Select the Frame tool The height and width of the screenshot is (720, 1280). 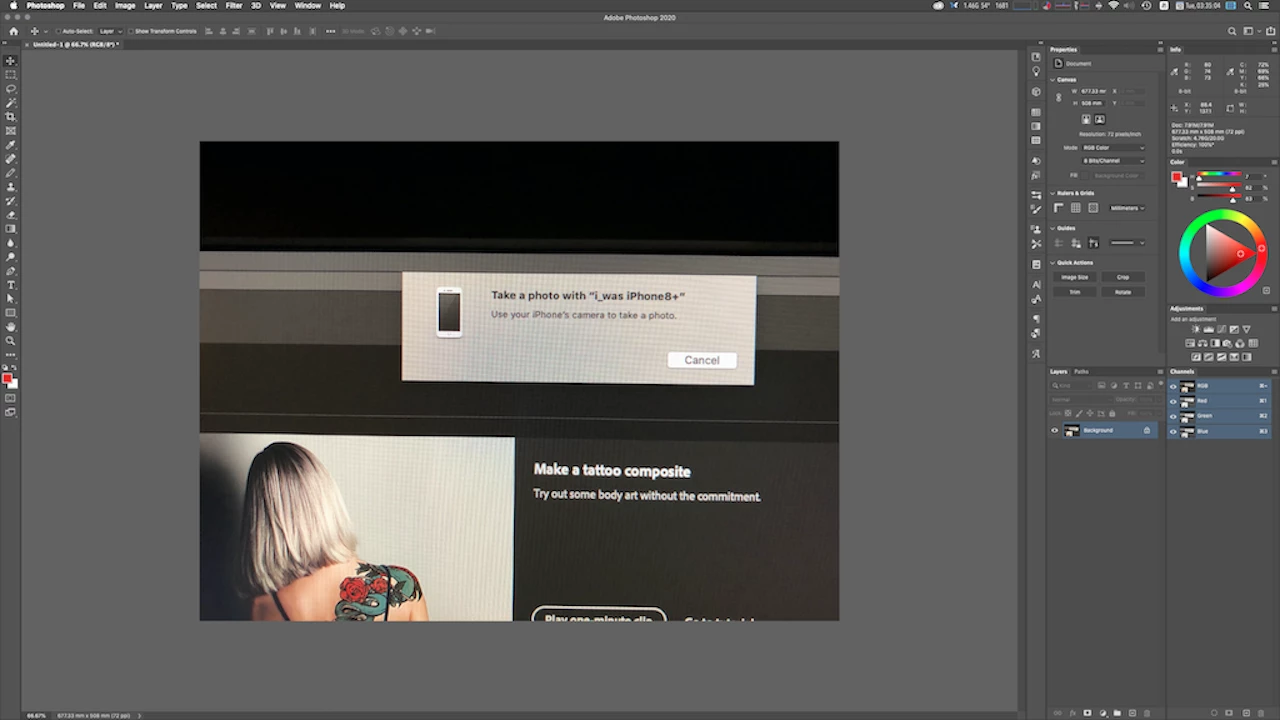[x=11, y=131]
